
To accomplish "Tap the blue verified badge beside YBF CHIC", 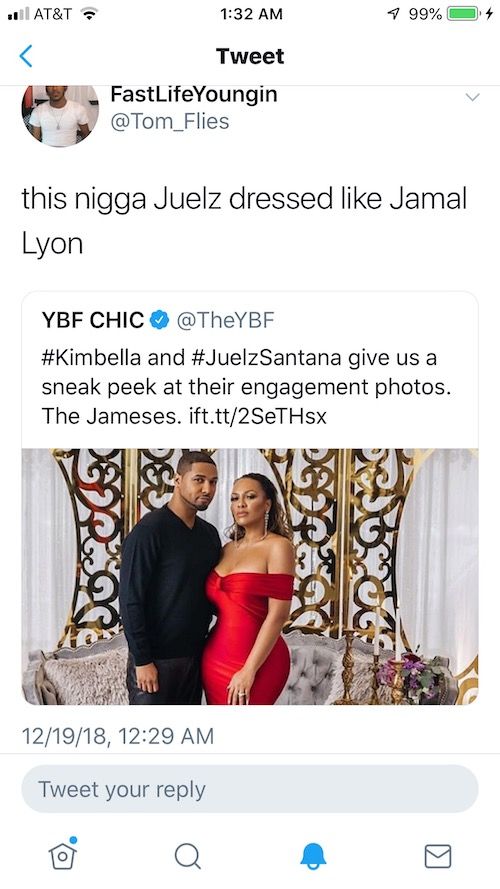I will (x=159, y=320).
